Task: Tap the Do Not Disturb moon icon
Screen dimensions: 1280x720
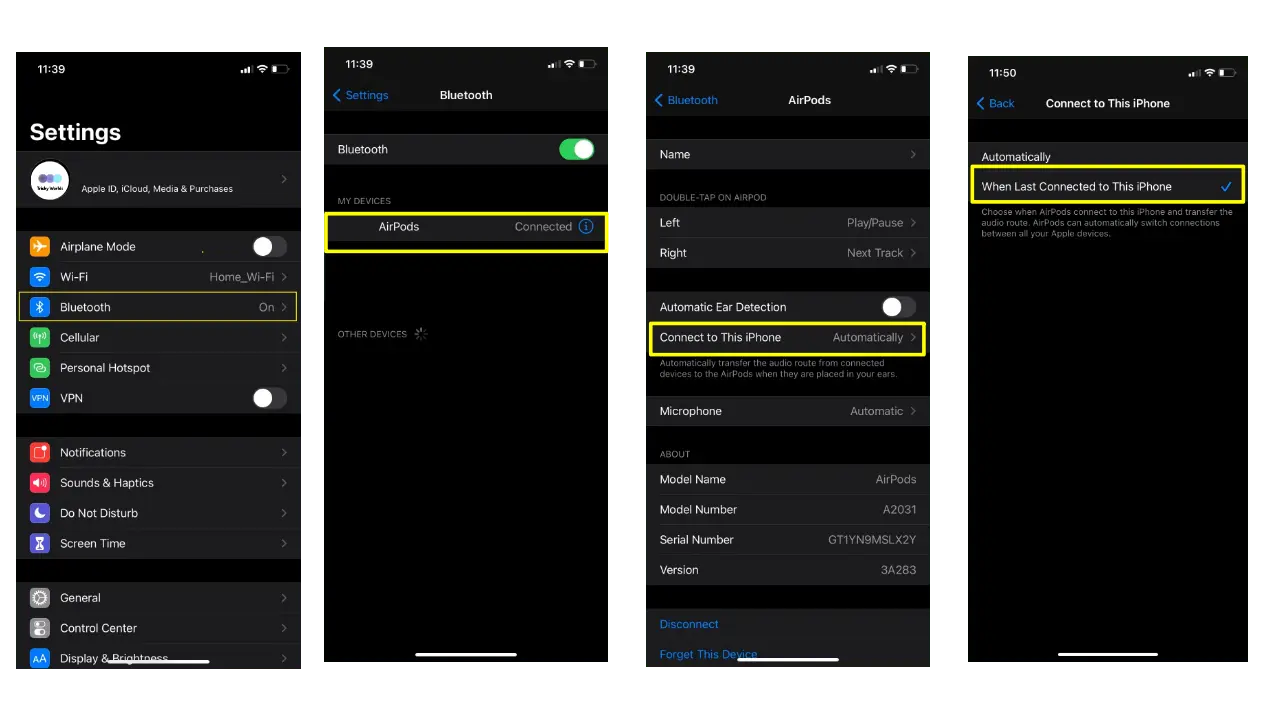Action: (40, 513)
